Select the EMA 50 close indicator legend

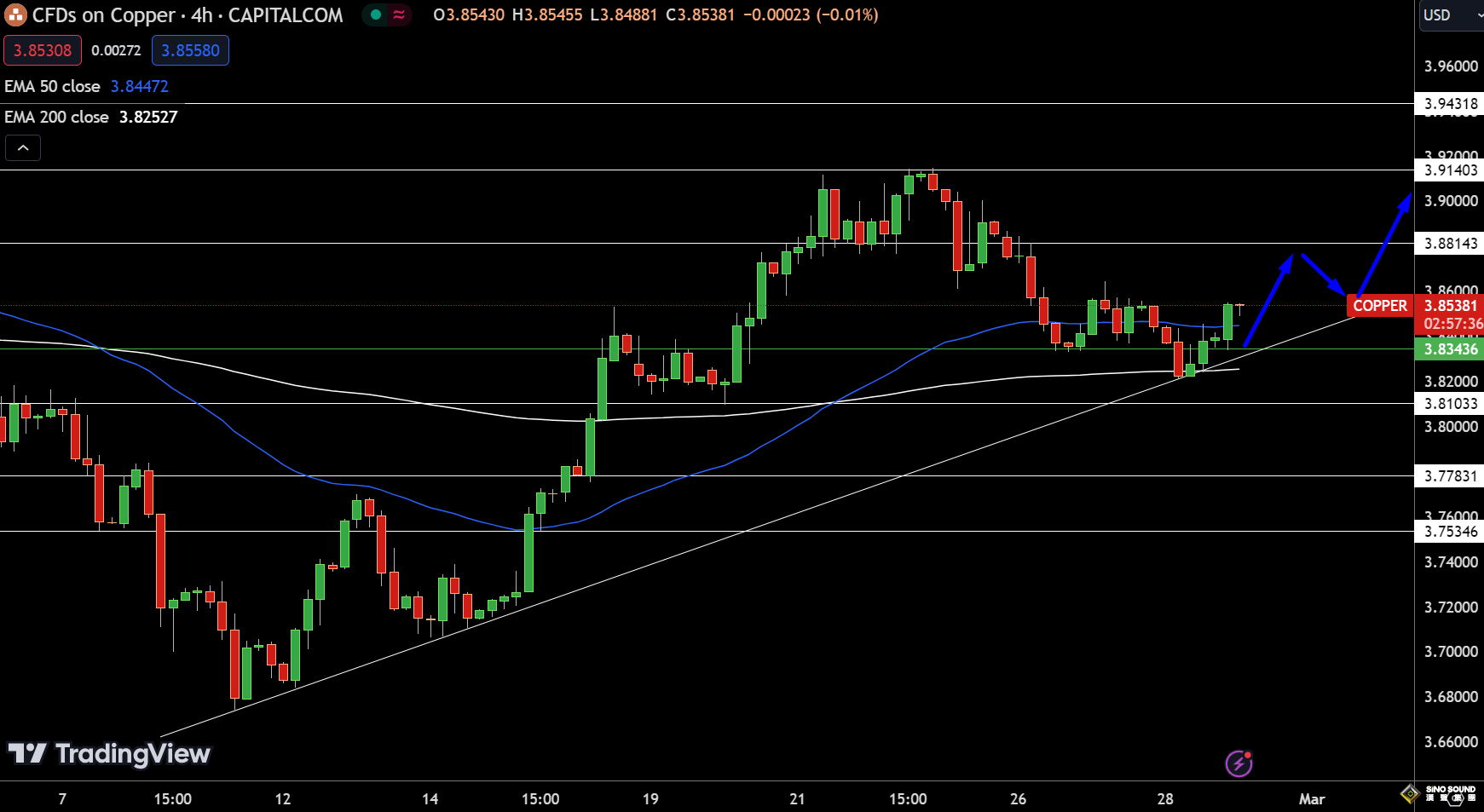[x=53, y=86]
